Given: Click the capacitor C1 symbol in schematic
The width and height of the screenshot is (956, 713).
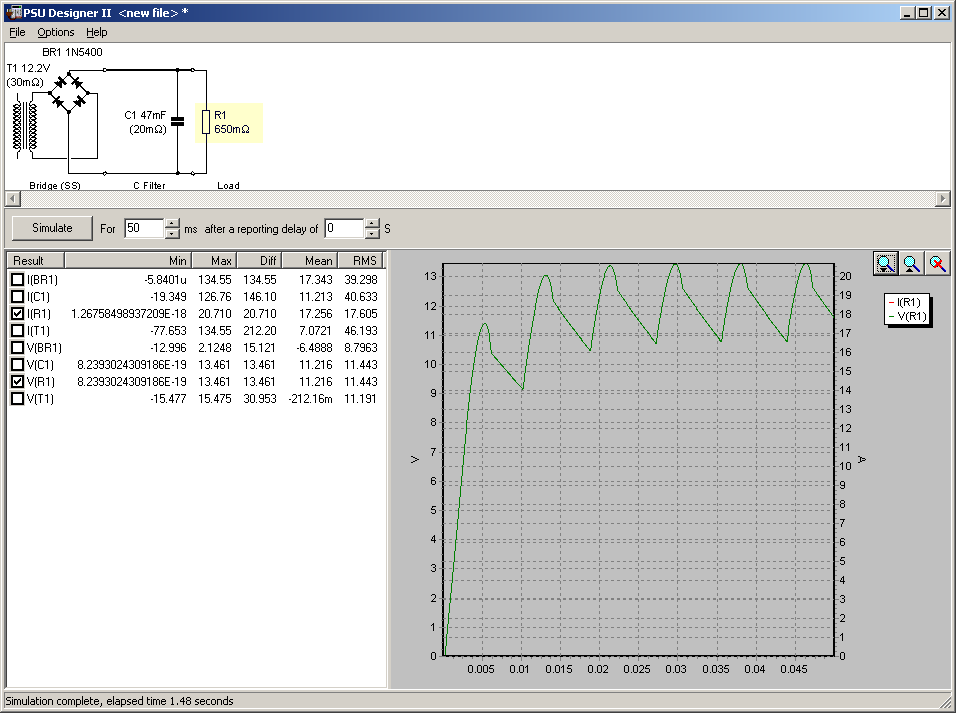Looking at the screenshot, I should point(177,121).
